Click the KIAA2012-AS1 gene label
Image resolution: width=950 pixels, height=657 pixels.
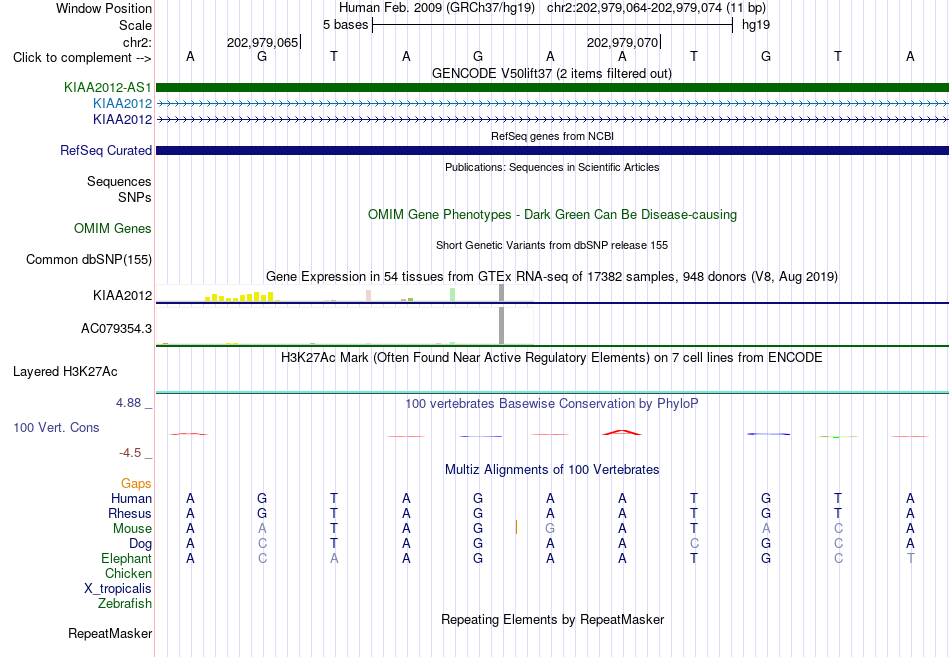click(108, 87)
